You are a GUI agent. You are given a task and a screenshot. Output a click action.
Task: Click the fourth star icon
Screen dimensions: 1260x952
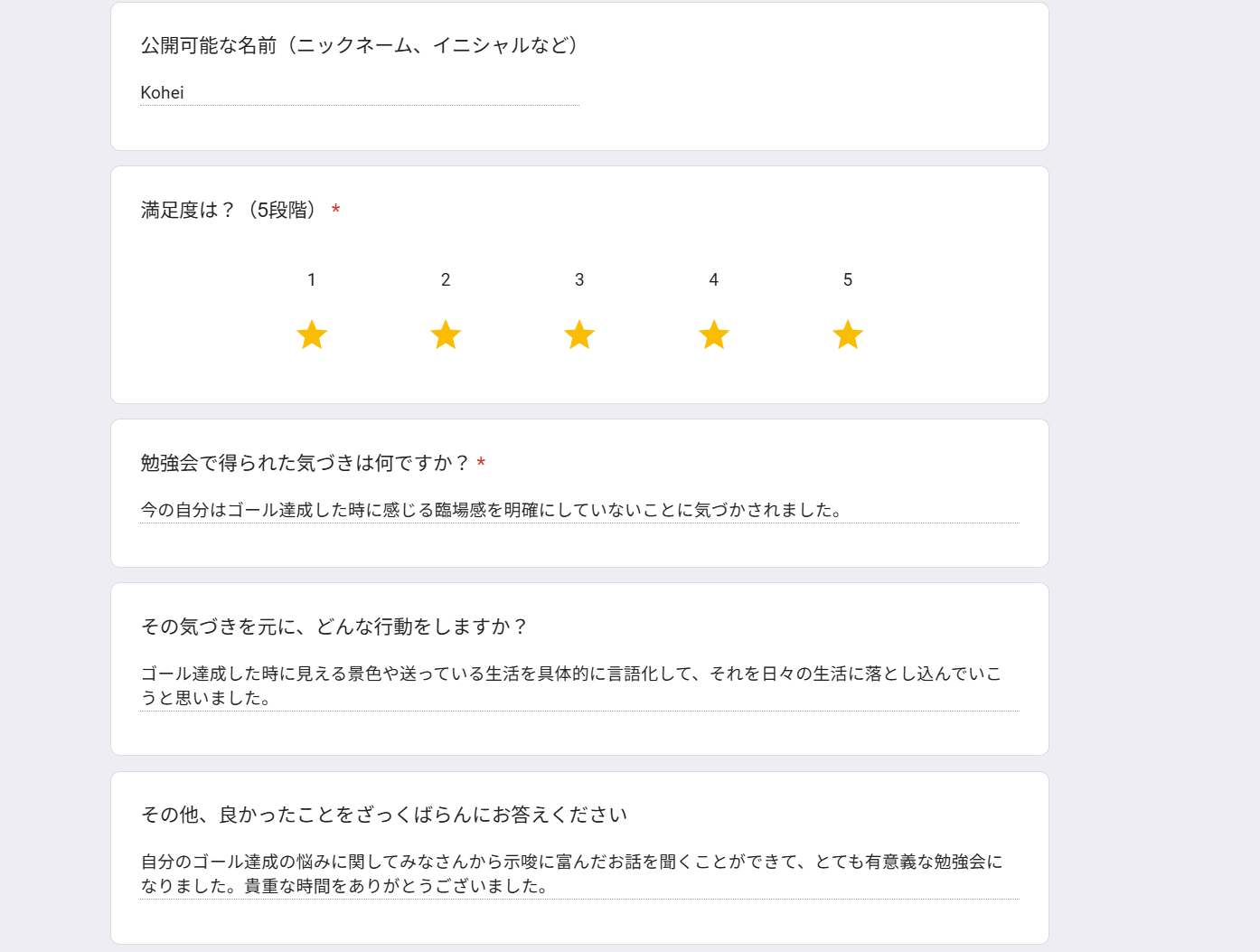714,335
